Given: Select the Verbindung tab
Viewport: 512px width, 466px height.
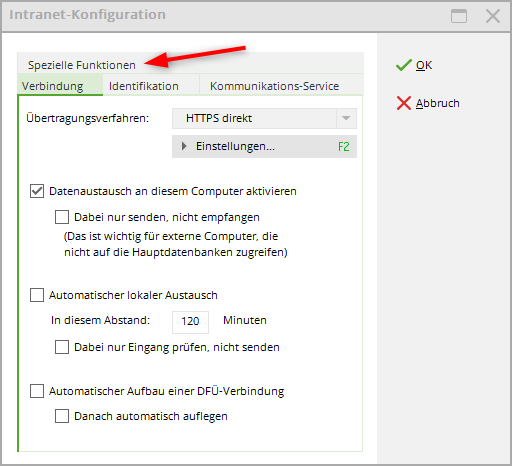Looking at the screenshot, I should [52, 86].
